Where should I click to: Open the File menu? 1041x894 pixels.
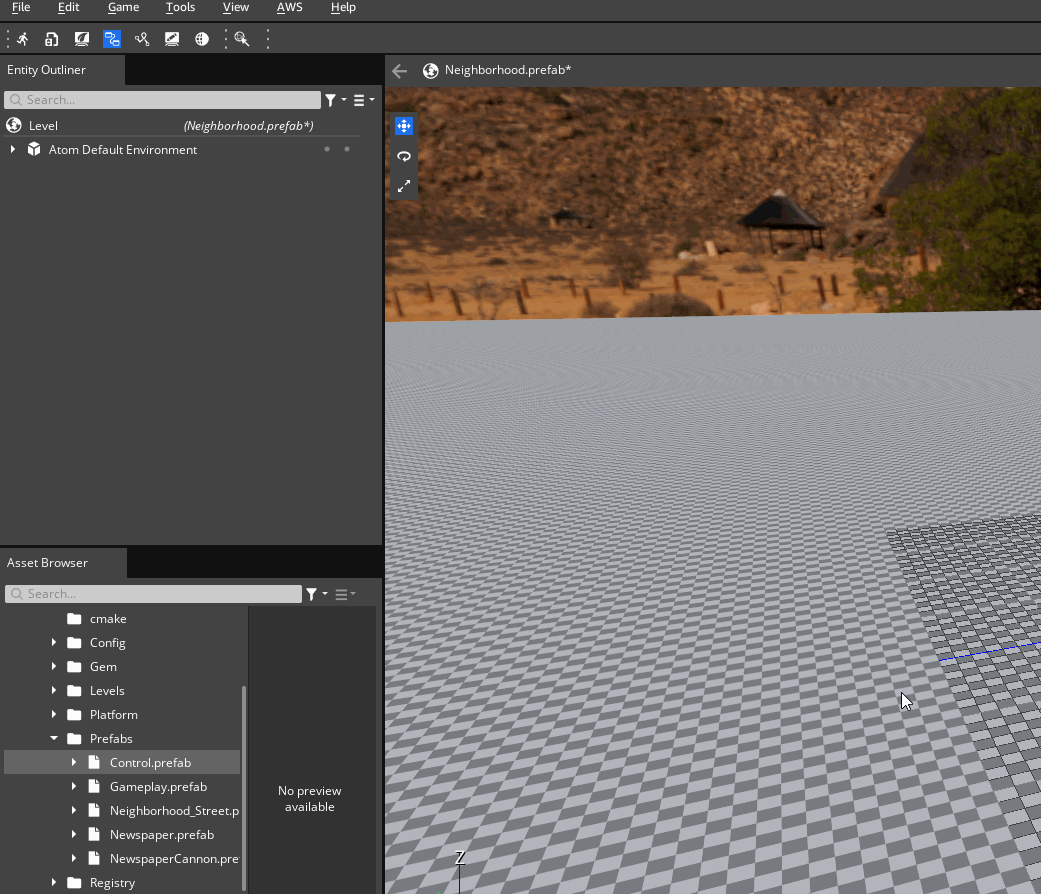pos(21,7)
